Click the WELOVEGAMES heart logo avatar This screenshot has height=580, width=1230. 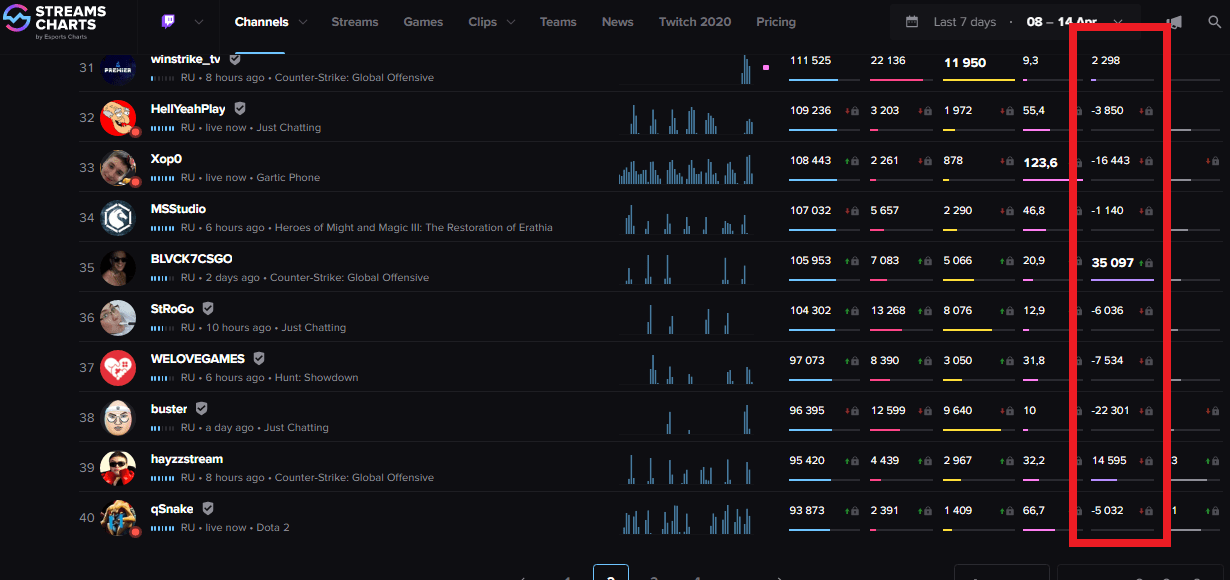(118, 367)
